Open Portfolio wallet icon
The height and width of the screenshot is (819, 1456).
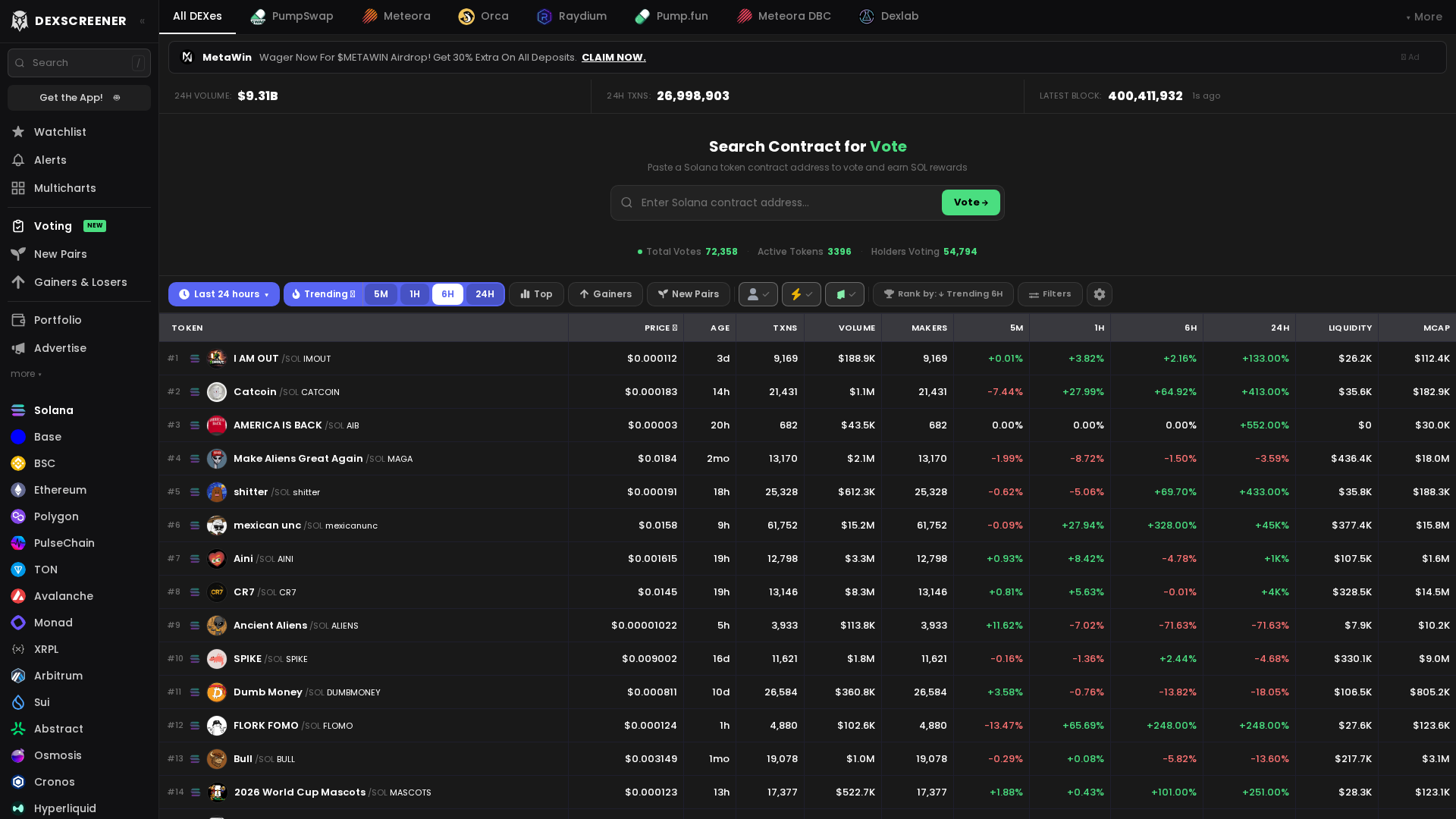pyautogui.click(x=18, y=320)
